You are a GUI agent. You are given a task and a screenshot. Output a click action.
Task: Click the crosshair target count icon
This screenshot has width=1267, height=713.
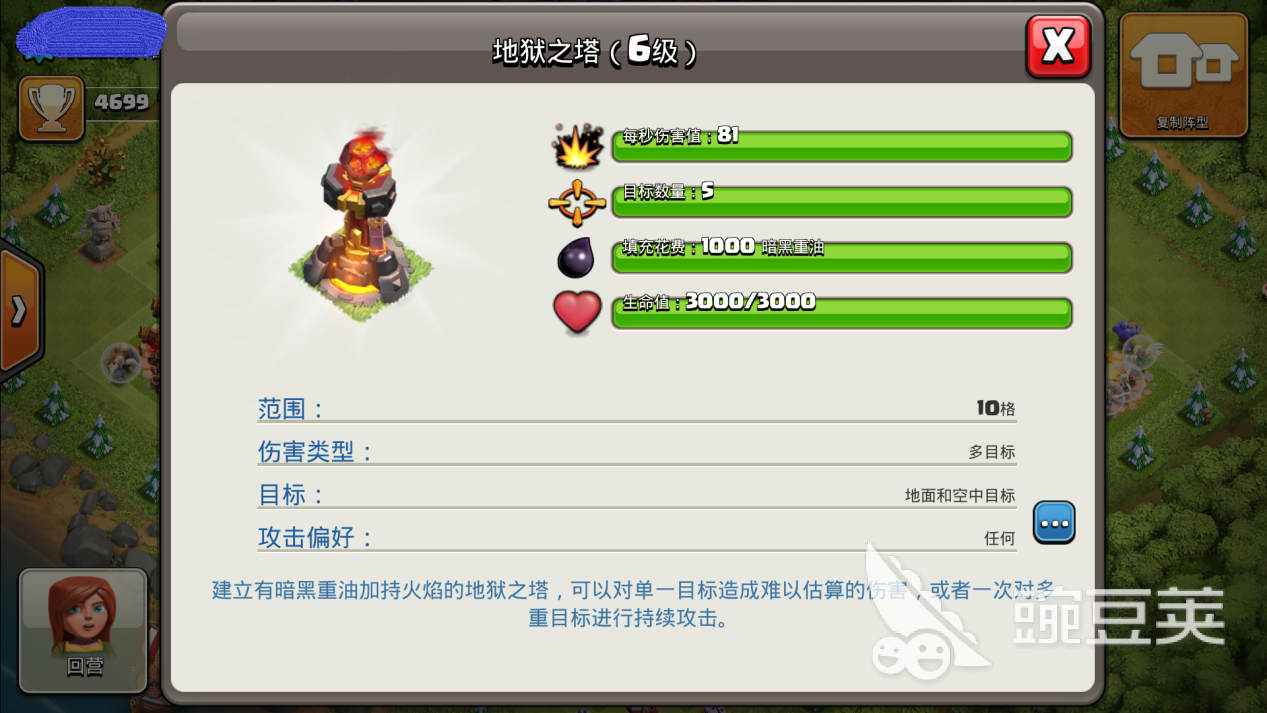click(x=577, y=203)
